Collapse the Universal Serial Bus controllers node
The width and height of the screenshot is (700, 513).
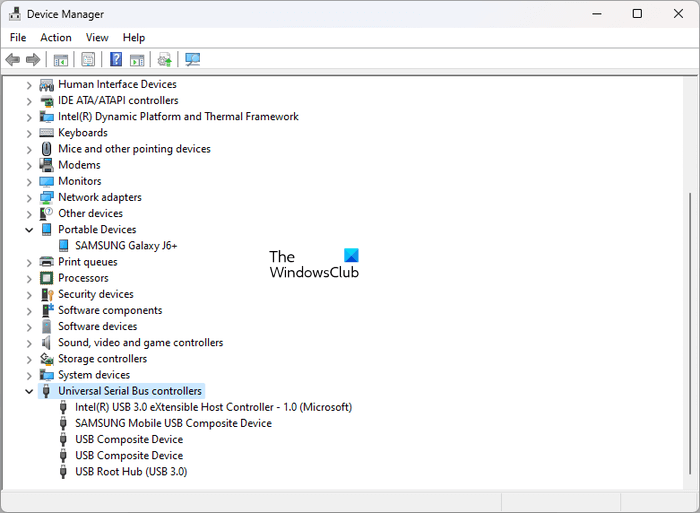pyautogui.click(x=29, y=392)
